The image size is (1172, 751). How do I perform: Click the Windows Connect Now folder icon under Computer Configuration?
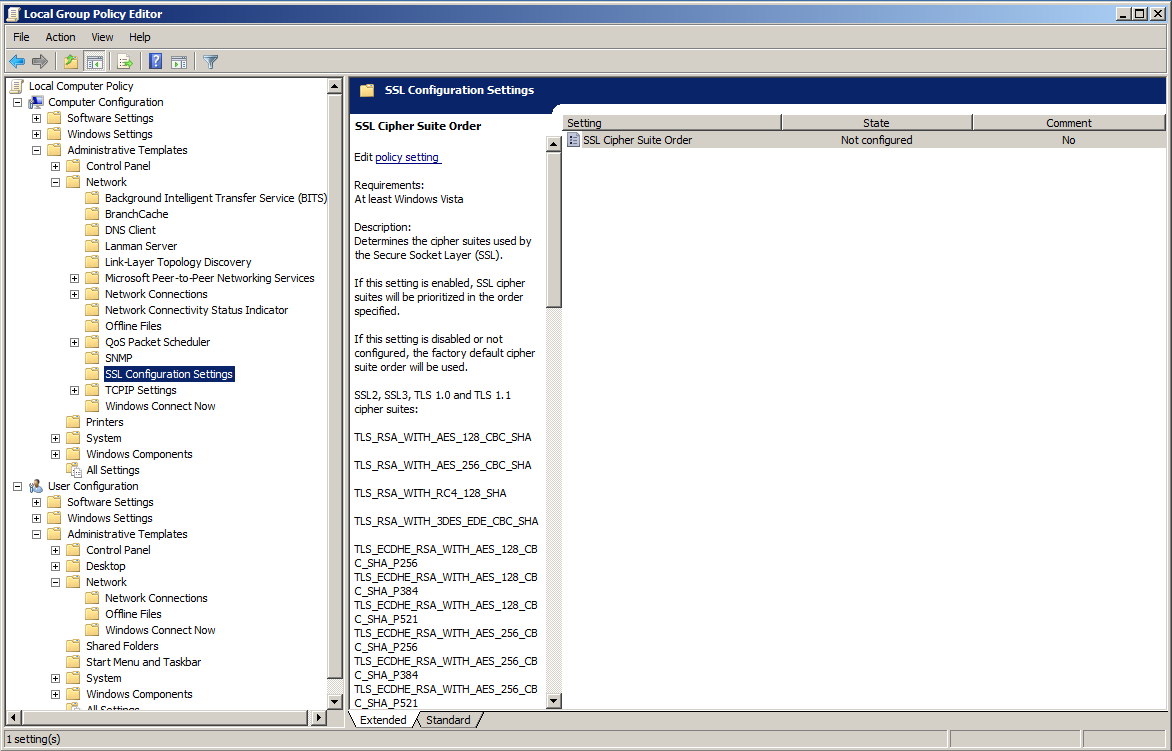92,406
